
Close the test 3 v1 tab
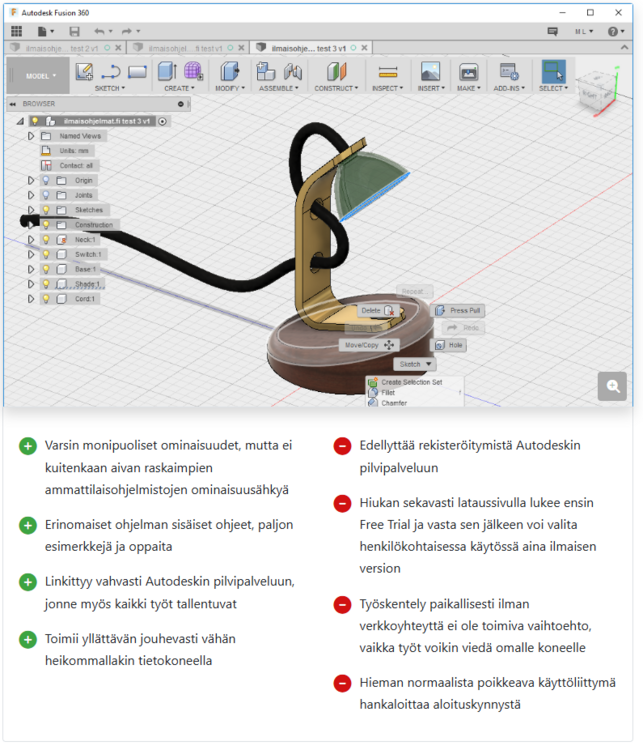(365, 48)
